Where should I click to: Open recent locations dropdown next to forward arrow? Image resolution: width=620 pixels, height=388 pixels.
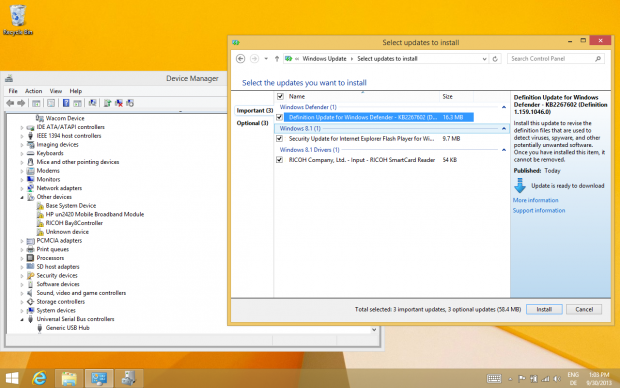[266, 59]
